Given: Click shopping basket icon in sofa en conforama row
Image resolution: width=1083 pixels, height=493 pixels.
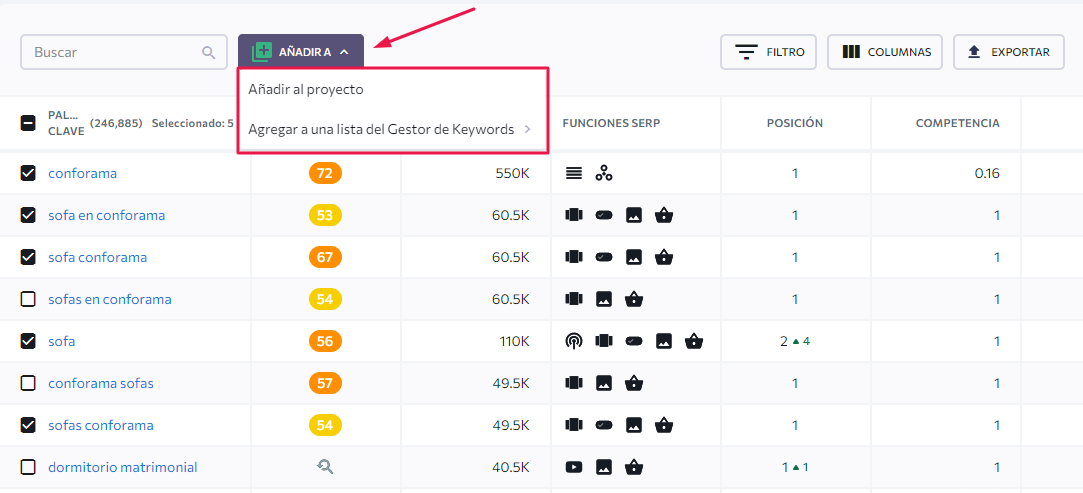Looking at the screenshot, I should pyautogui.click(x=664, y=215).
